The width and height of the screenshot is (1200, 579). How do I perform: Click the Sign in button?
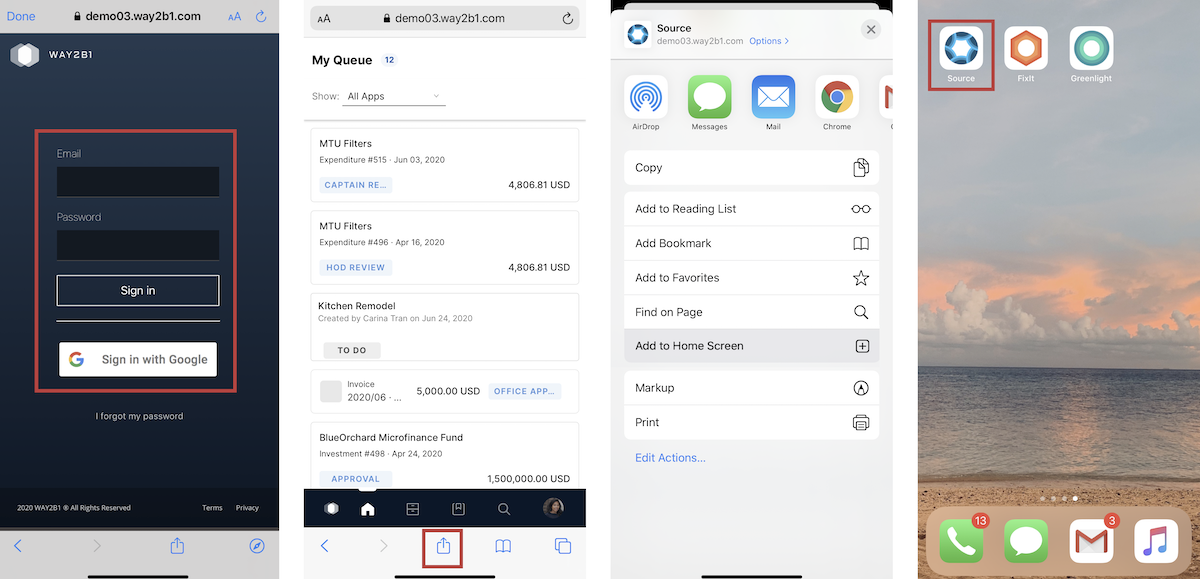138,291
